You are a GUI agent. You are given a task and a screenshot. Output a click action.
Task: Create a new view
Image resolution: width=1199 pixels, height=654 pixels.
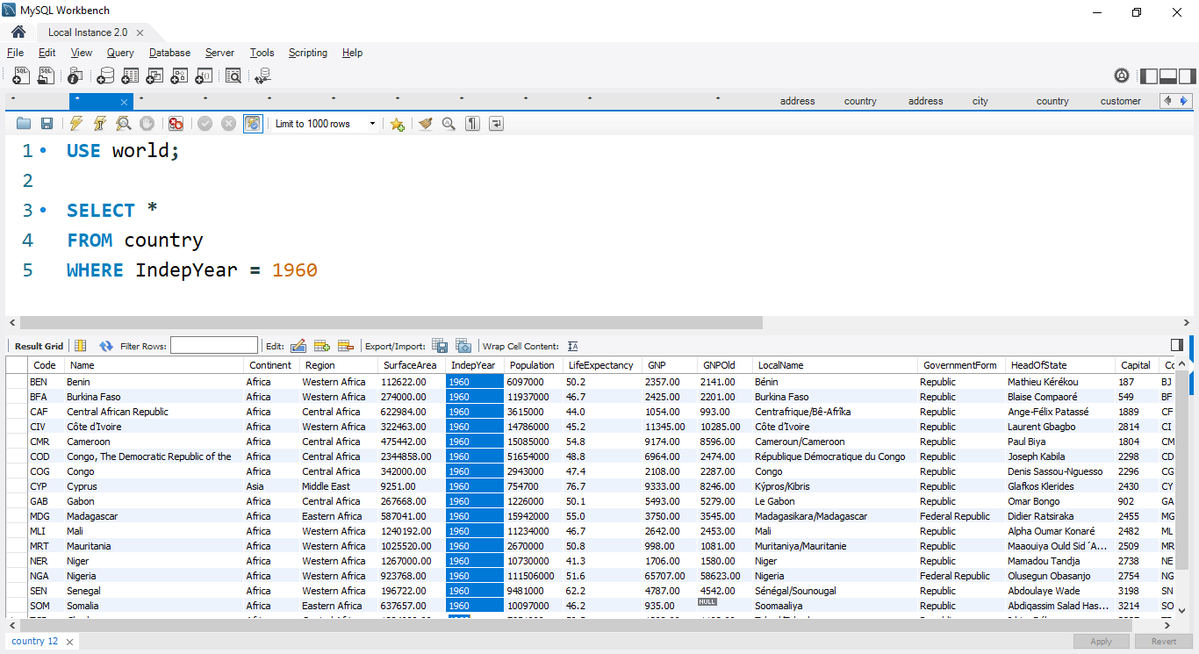pos(154,76)
